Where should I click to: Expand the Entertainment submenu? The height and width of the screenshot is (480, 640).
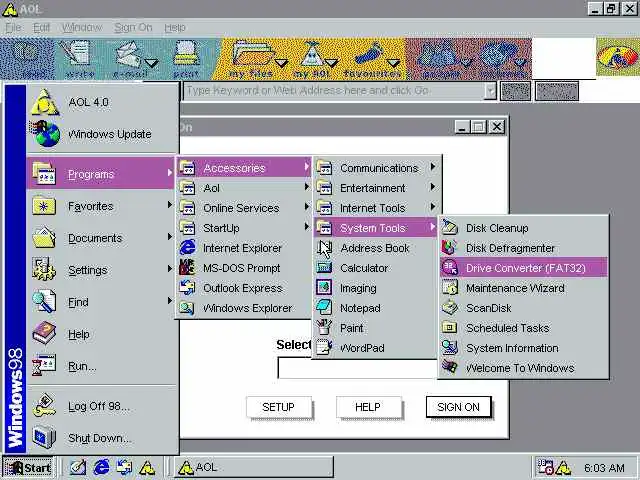(x=376, y=188)
